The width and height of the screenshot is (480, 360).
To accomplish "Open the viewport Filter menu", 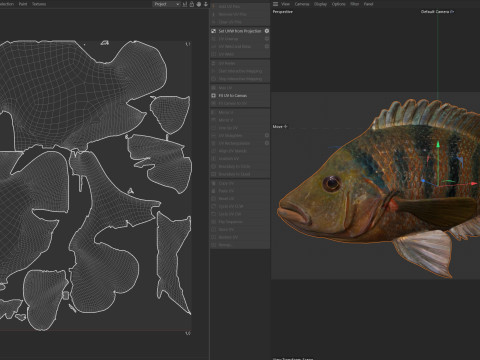I will pyautogui.click(x=355, y=4).
